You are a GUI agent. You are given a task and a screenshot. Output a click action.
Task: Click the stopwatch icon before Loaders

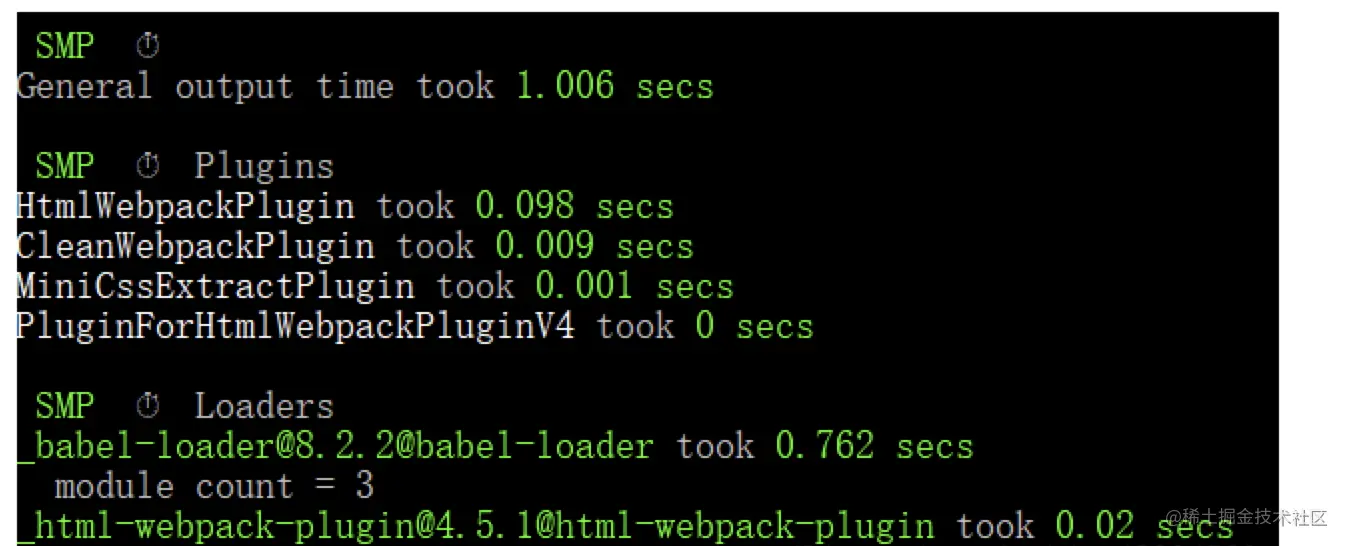[147, 406]
